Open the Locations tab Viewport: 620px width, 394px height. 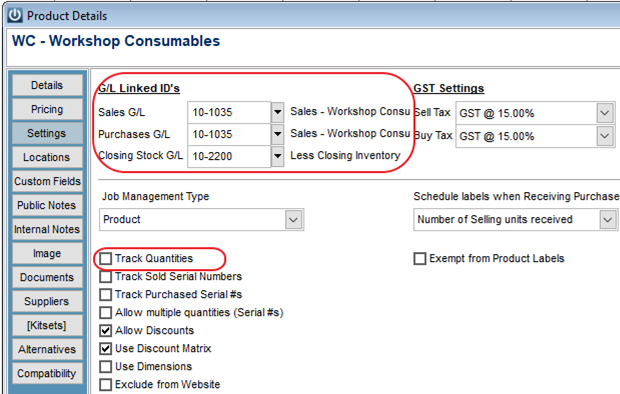47,157
